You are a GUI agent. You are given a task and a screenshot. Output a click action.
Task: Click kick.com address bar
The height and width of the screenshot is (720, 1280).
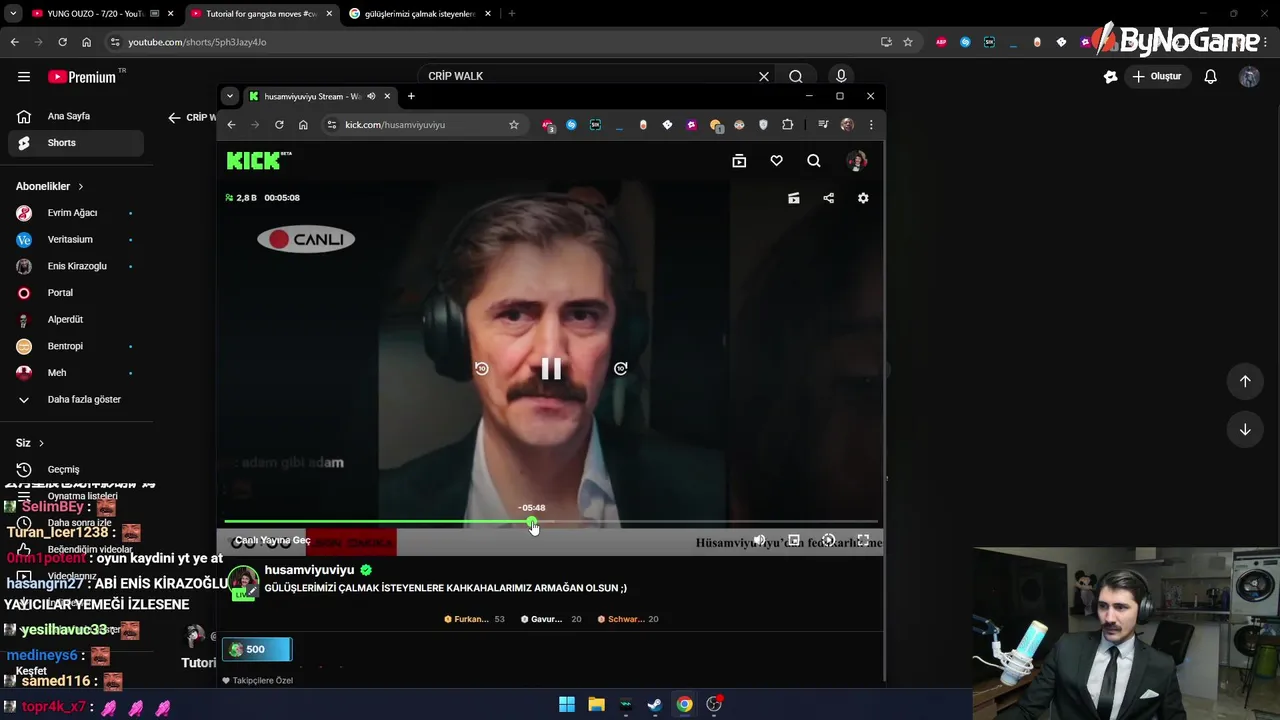[x=425, y=125]
